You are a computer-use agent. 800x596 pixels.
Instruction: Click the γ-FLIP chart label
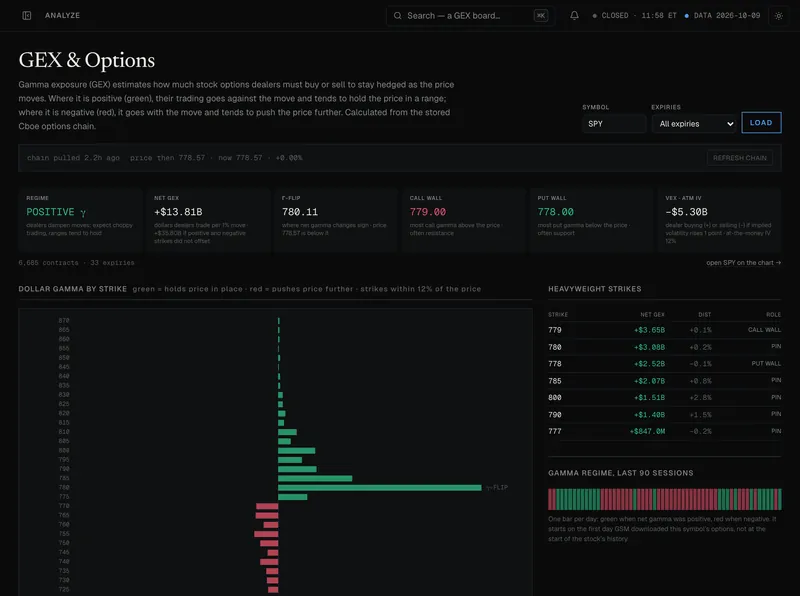pyautogui.click(x=496, y=488)
